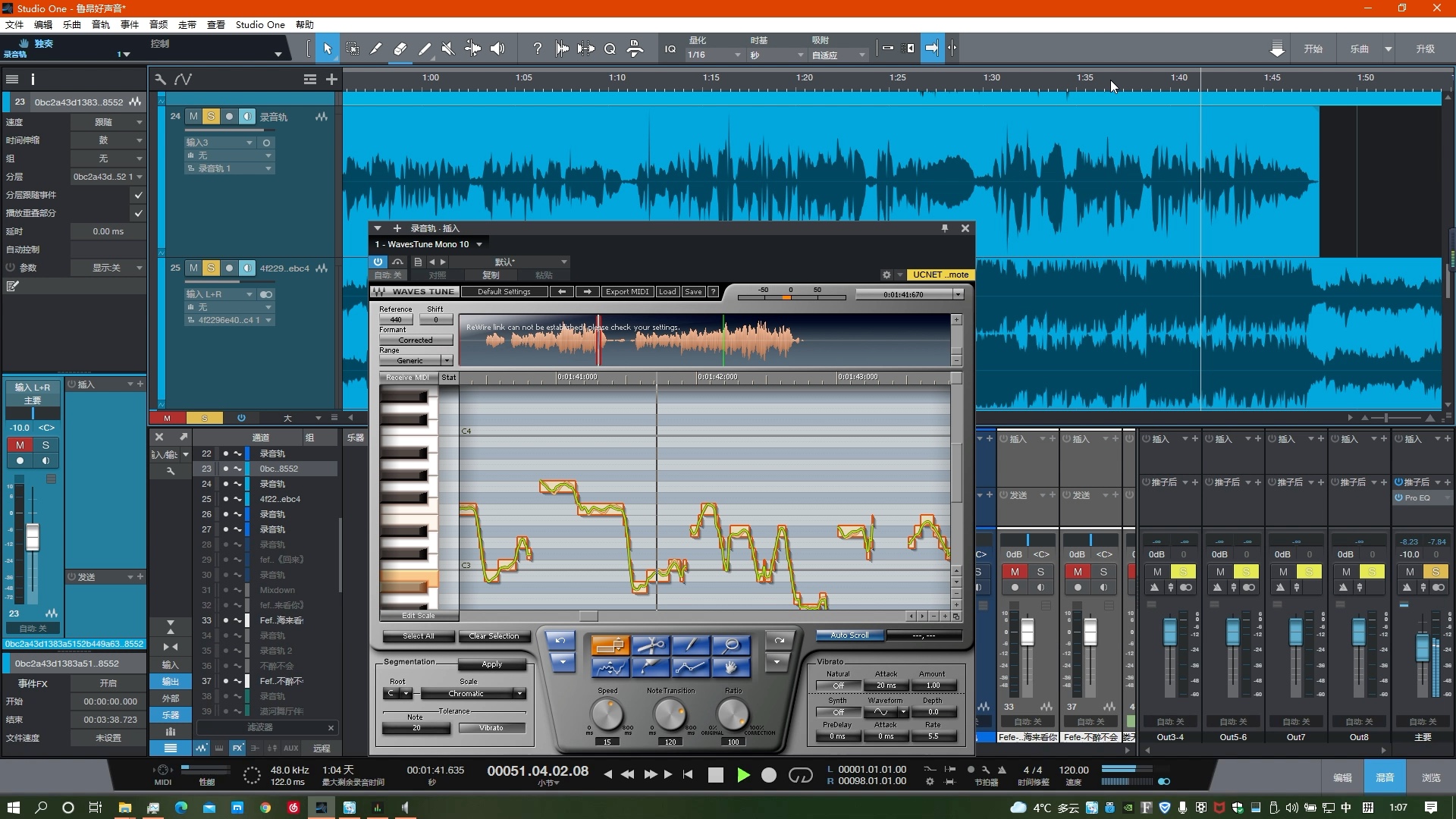
Task: Select the Eraser tool in the toolbar
Action: click(400, 49)
